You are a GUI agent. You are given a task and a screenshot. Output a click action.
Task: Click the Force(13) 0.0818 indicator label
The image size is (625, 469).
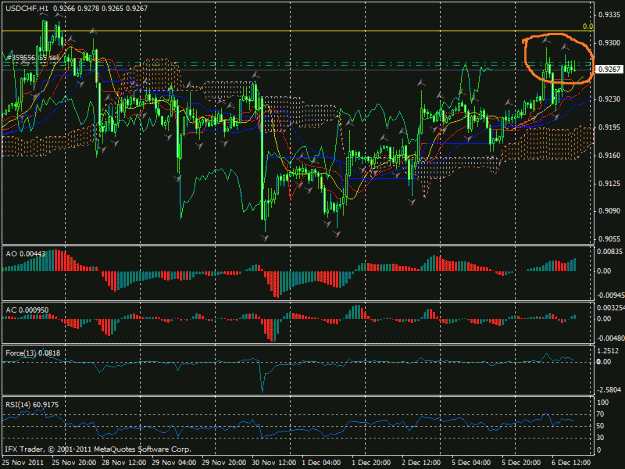pyautogui.click(x=33, y=353)
